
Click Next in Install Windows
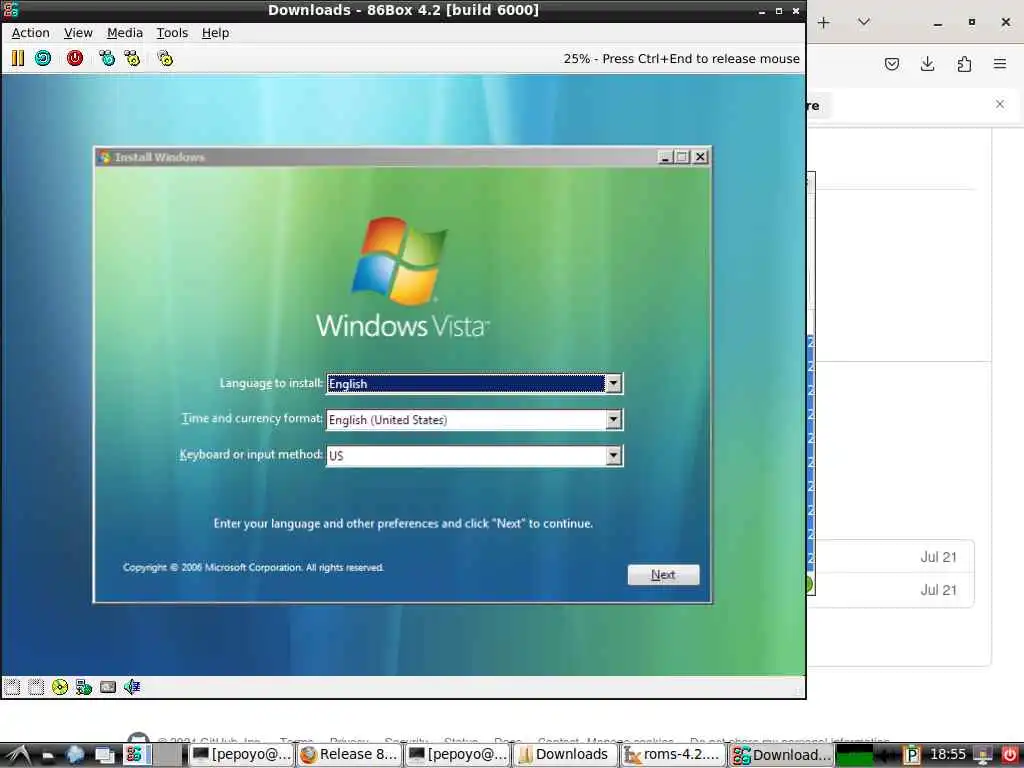click(664, 575)
